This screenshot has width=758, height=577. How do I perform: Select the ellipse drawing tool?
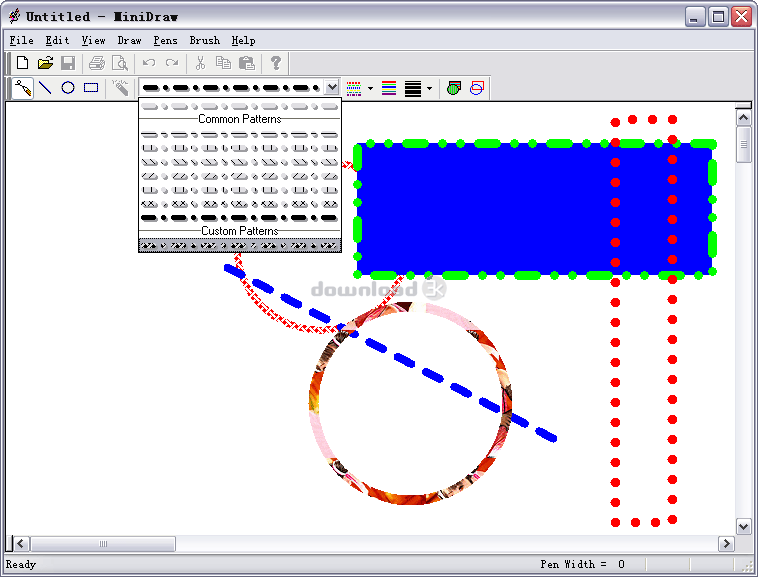(x=68, y=88)
